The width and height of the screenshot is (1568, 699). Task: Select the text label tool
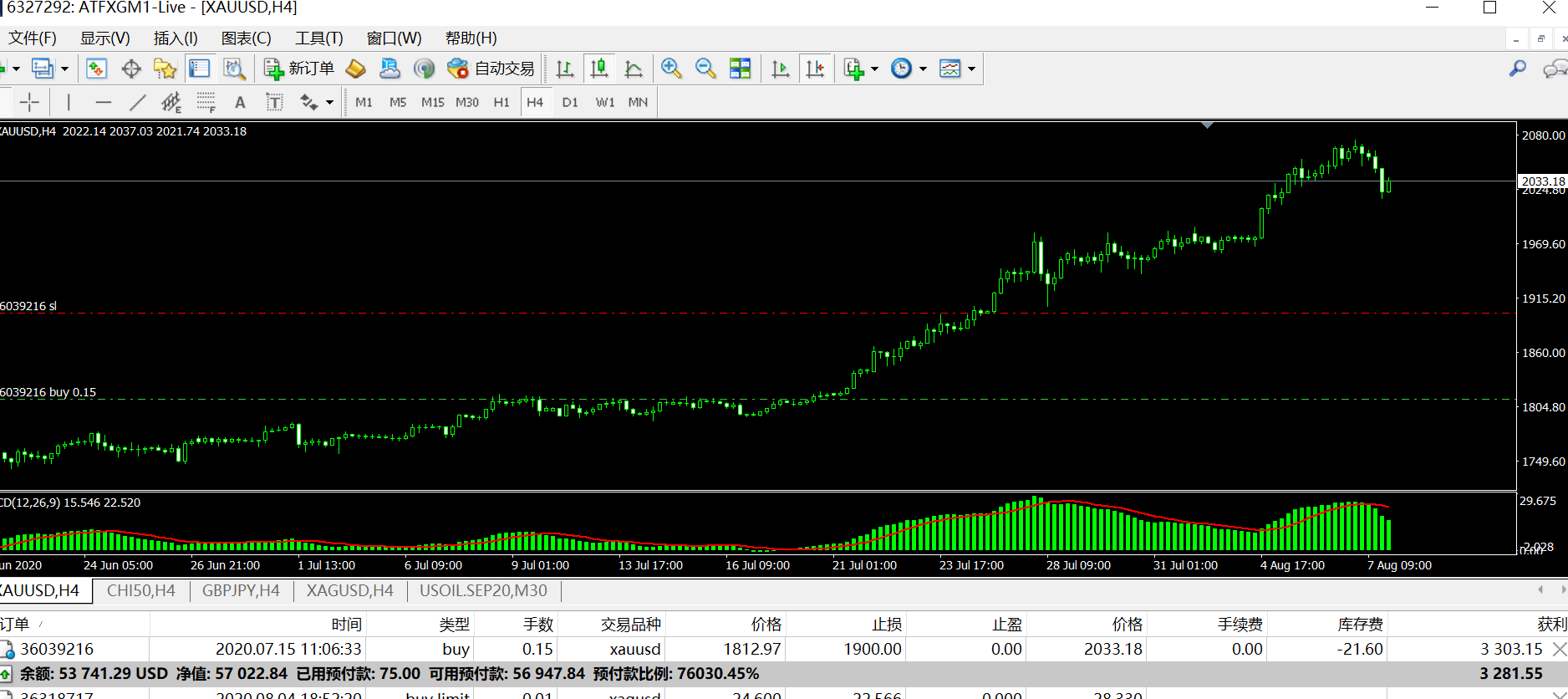click(x=274, y=102)
